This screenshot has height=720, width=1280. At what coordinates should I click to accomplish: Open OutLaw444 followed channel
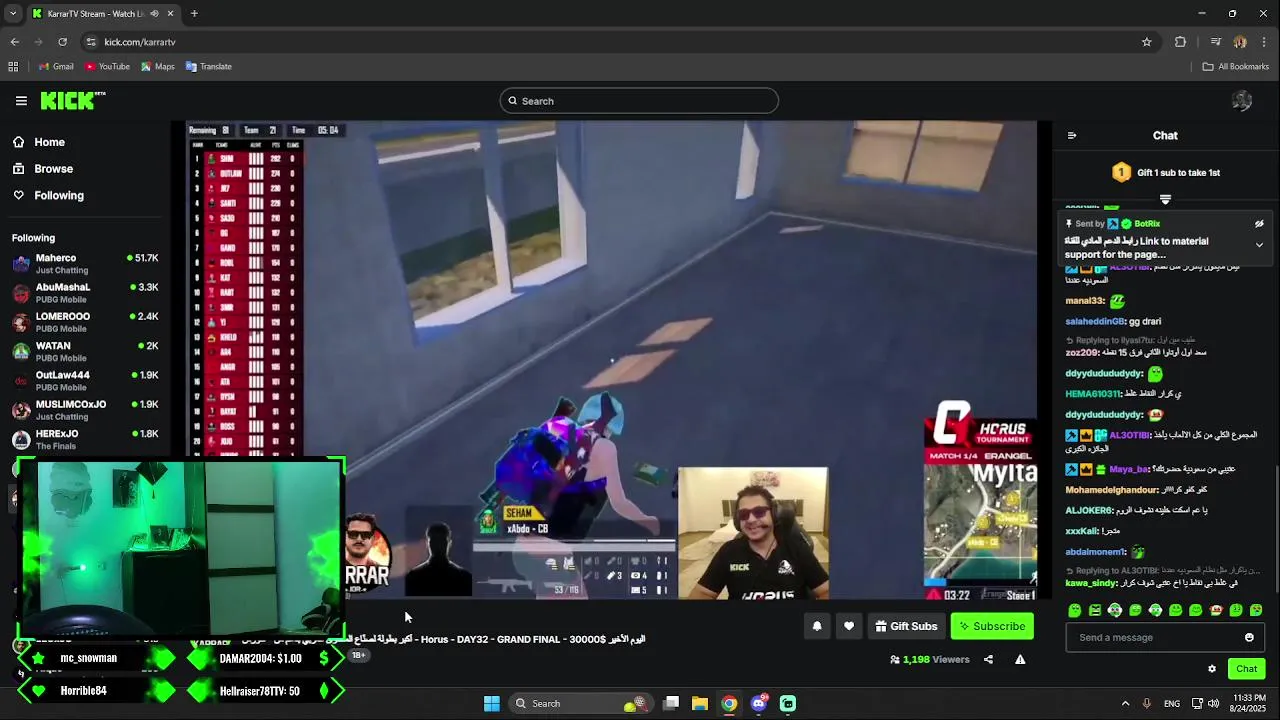[x=85, y=381]
